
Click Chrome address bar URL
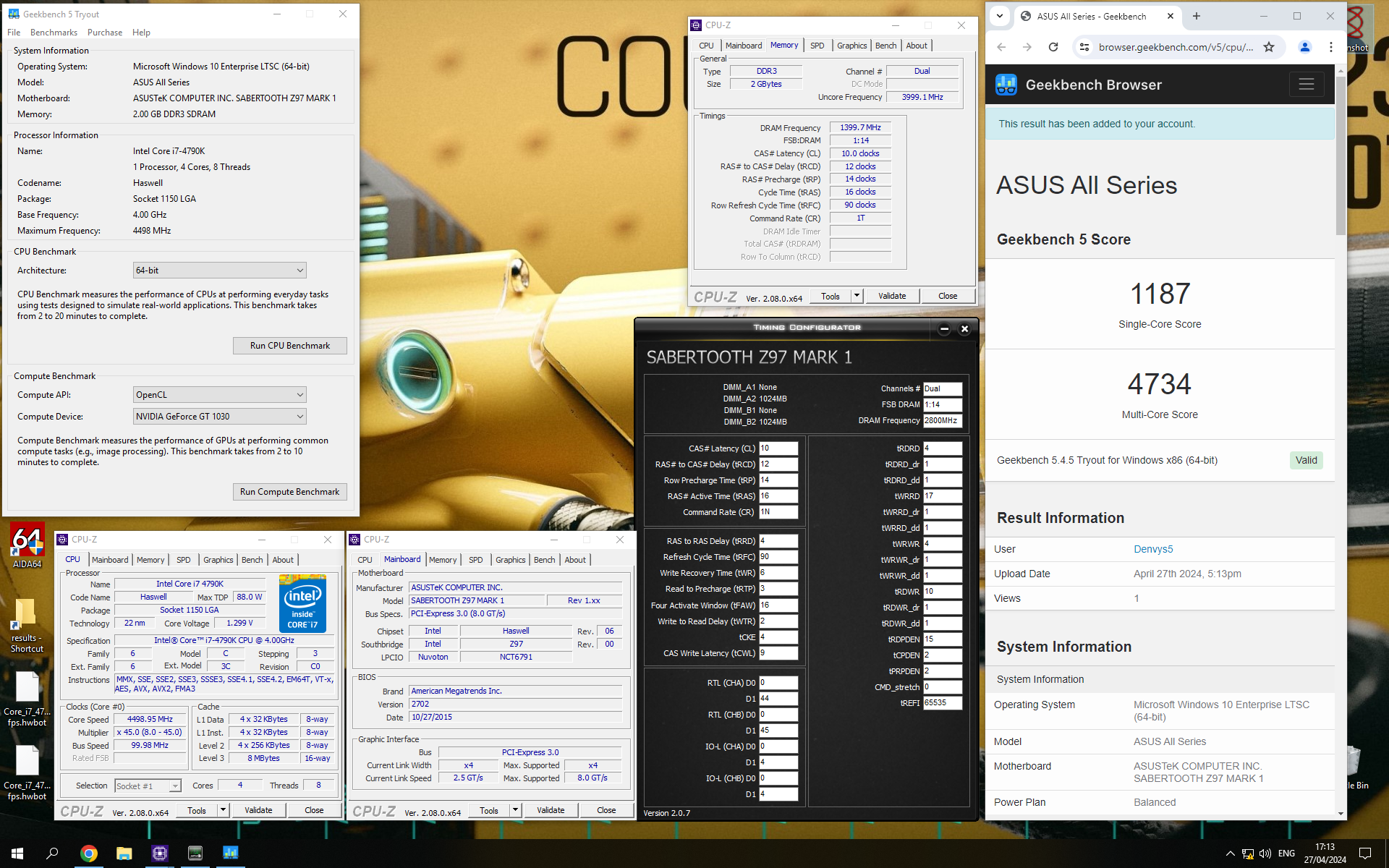(1176, 47)
